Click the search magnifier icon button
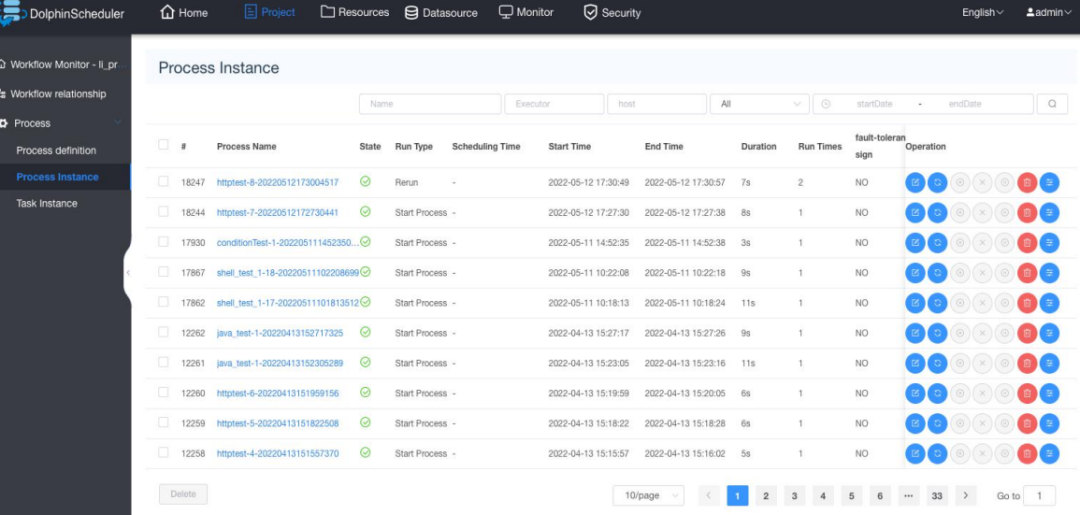The height and width of the screenshot is (515, 1080). pos(1052,104)
